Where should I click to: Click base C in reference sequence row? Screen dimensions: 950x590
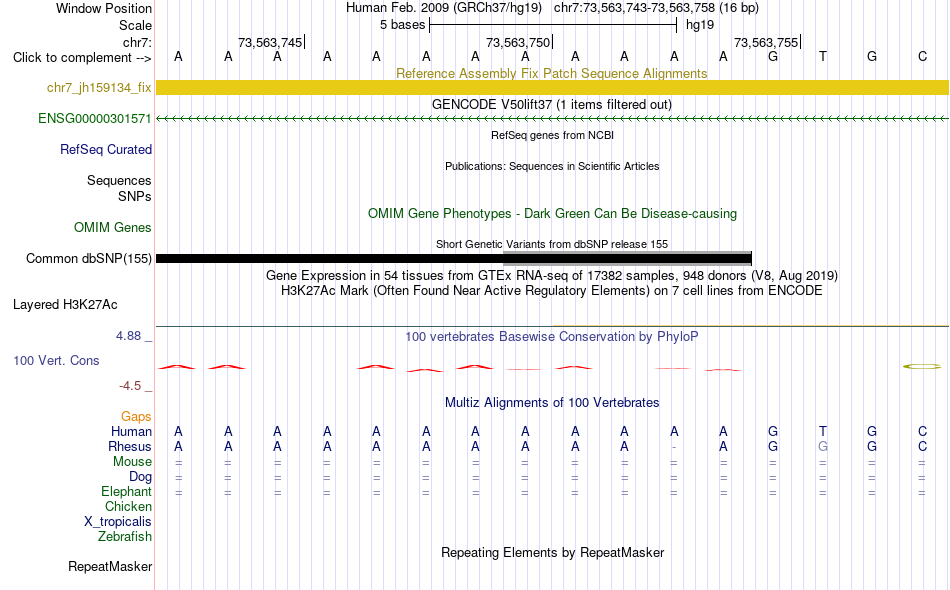[922, 57]
